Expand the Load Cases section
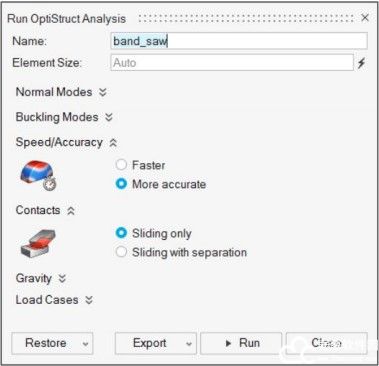The height and width of the screenshot is (366, 379). [89, 300]
